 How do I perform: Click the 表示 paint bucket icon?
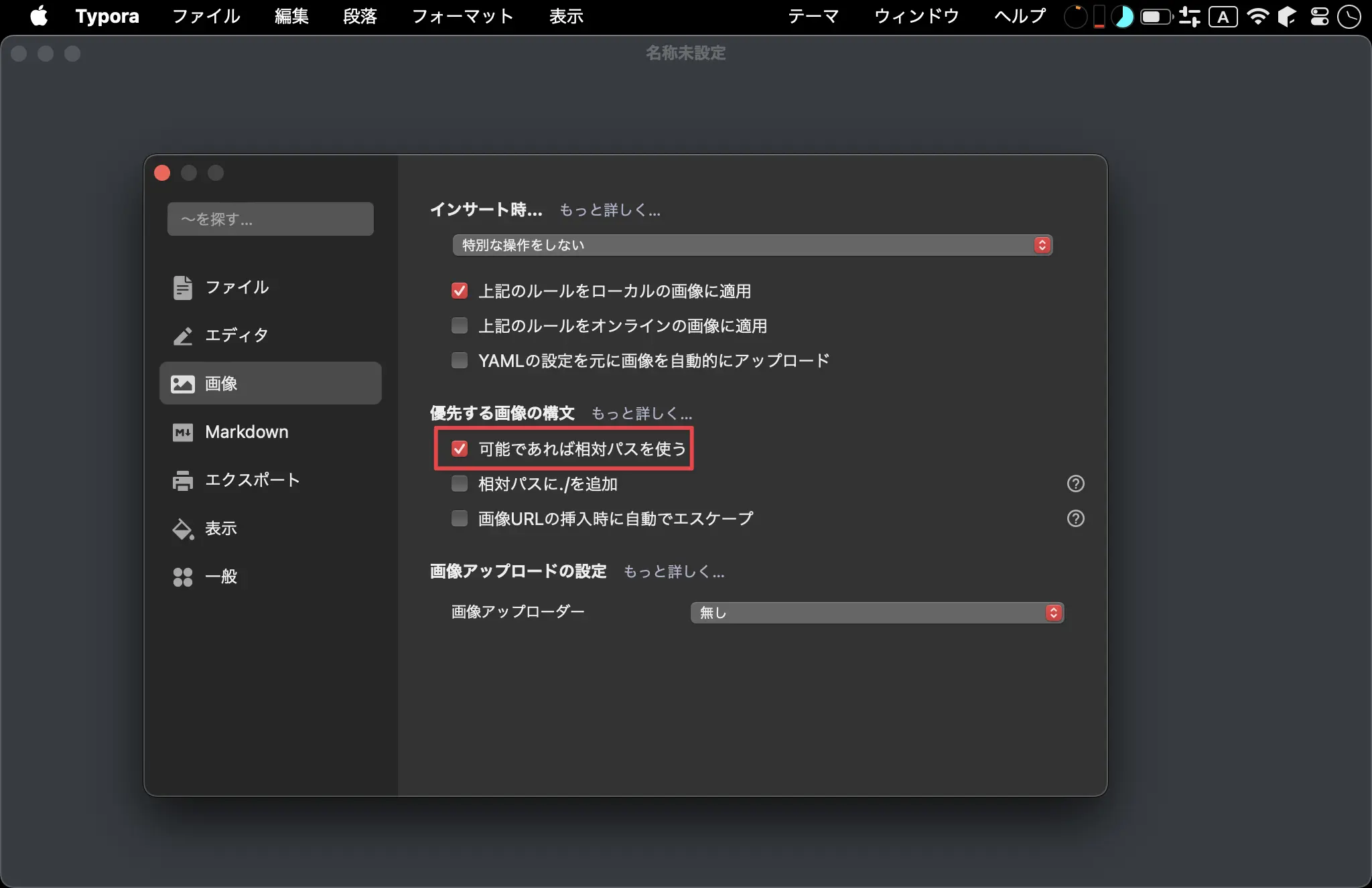[x=182, y=528]
